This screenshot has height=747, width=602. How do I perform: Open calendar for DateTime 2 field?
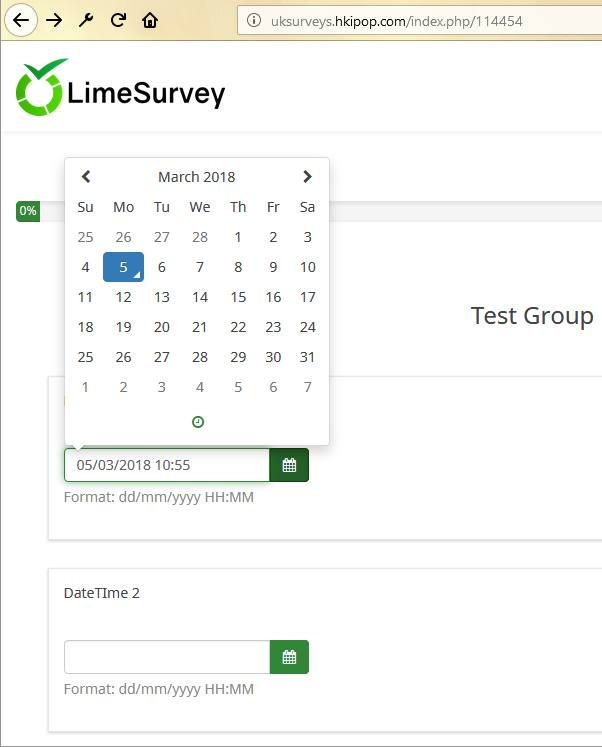(289, 657)
